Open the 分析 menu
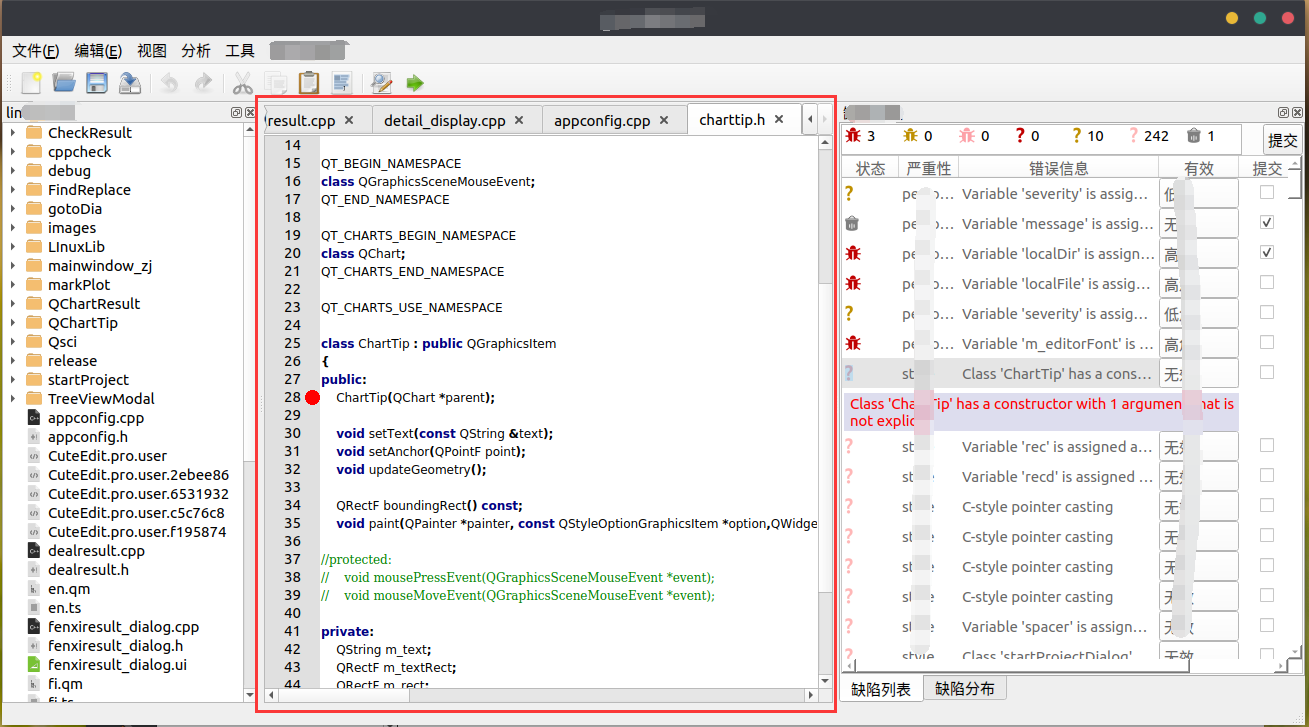 click(x=196, y=51)
